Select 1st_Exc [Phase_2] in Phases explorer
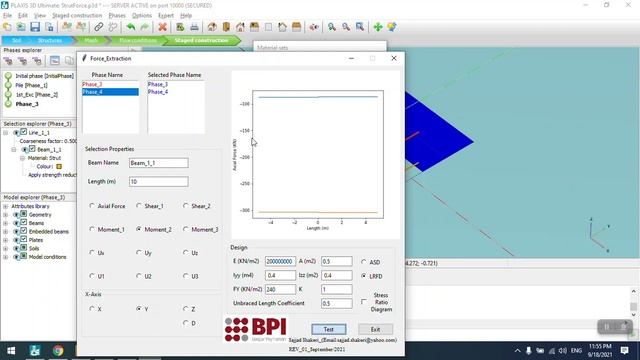This screenshot has height=360, width=640. pos(37,95)
